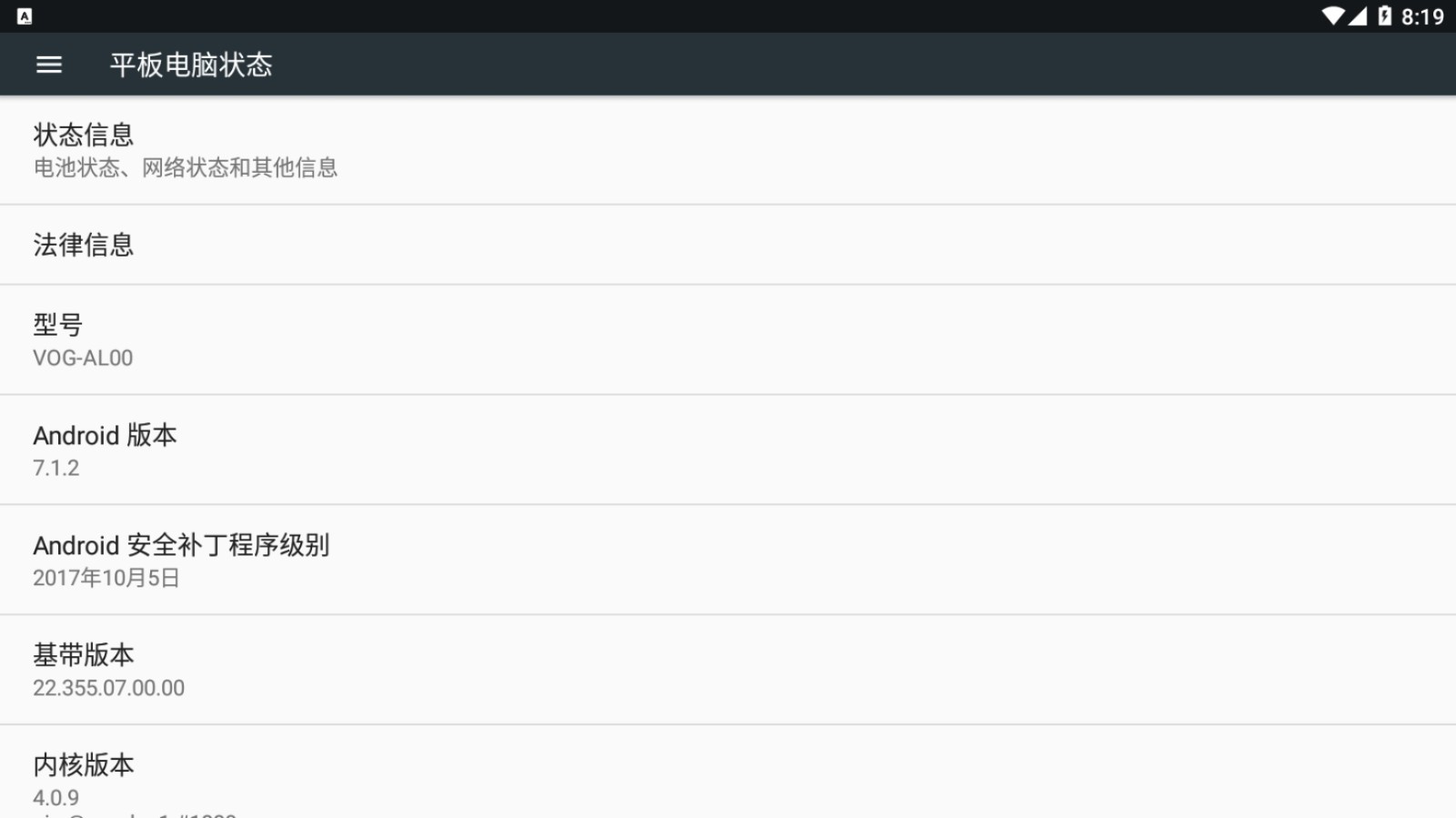Open 法律信息 legal information

(x=728, y=245)
